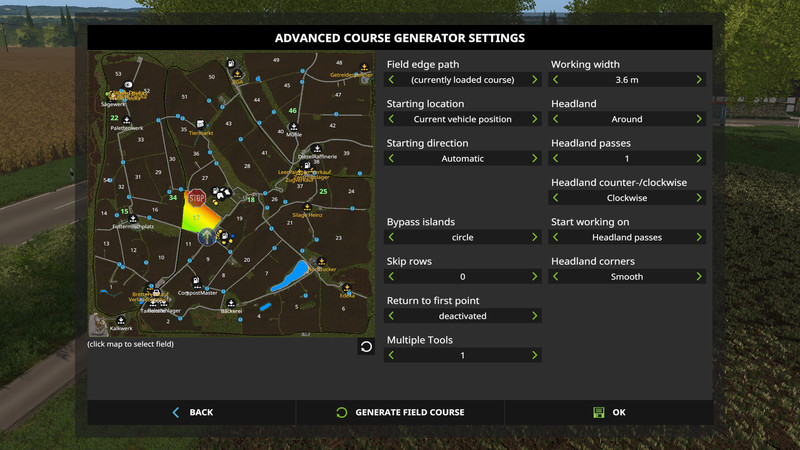Viewport: 800px width, 450px height.
Task: Click the Bäckerei icon on the map
Action: tap(231, 301)
